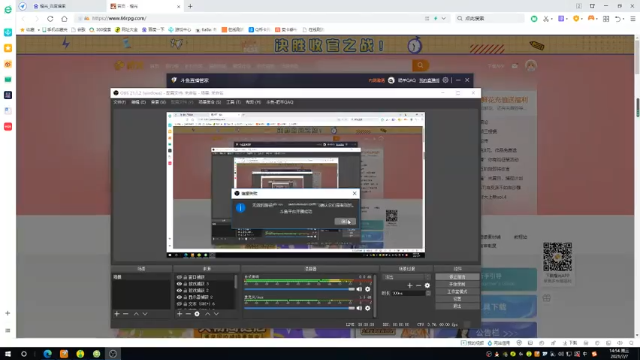Open microphone audio settings gear
The height and width of the screenshot is (360, 640).
[367, 308]
